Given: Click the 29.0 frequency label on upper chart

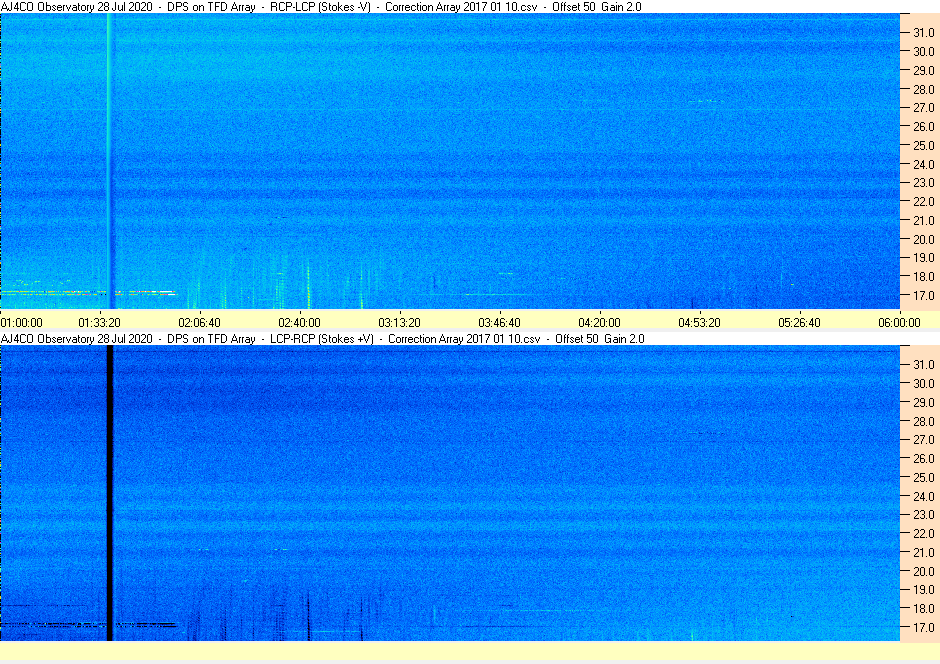Looking at the screenshot, I should pyautogui.click(x=924, y=70).
